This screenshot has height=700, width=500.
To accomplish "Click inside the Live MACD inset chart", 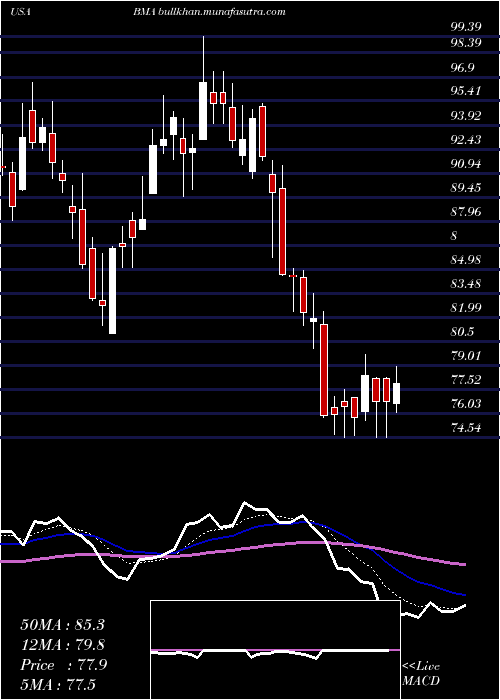I will coord(275,650).
